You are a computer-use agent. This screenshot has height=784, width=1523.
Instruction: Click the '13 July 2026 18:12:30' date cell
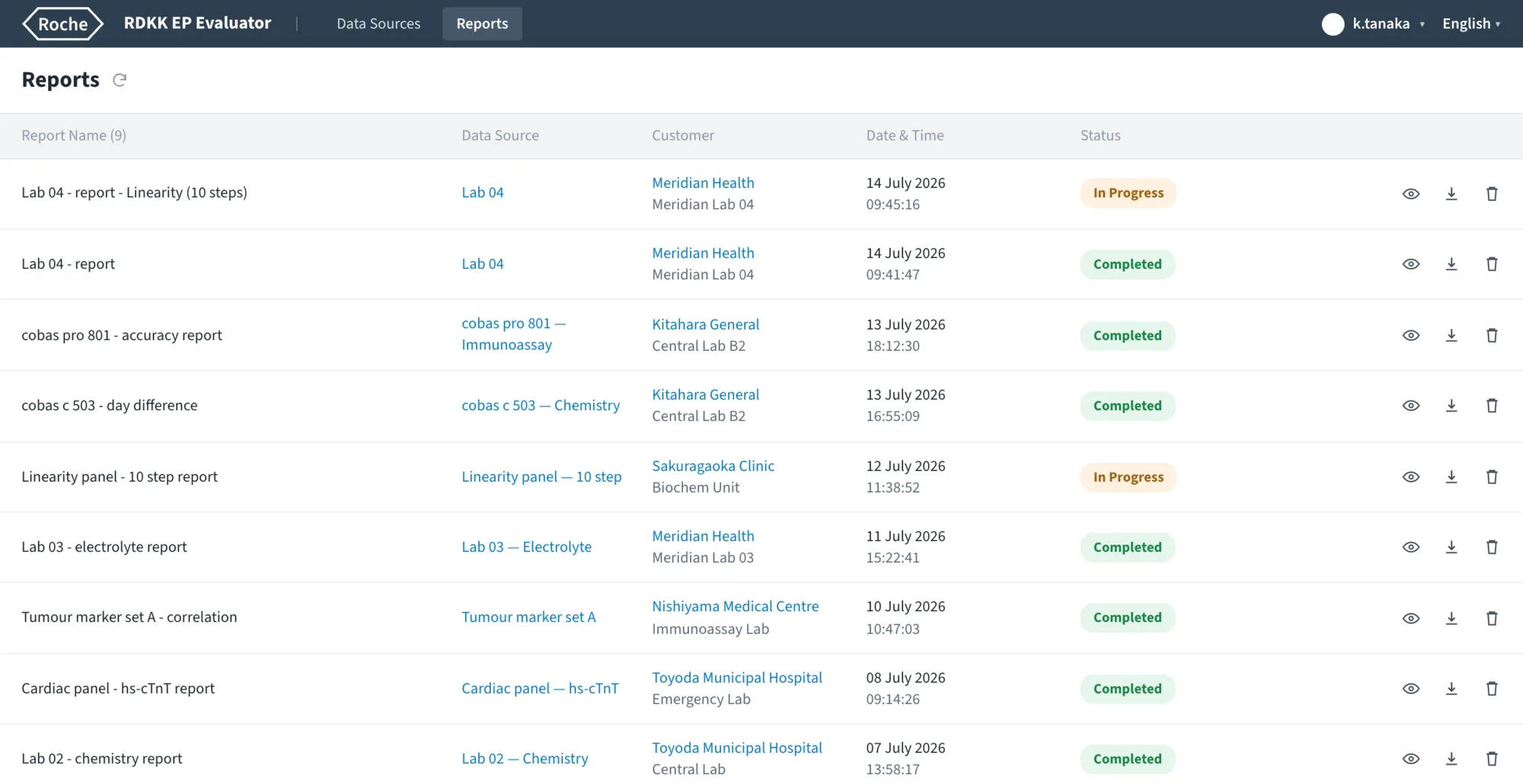[x=905, y=335]
